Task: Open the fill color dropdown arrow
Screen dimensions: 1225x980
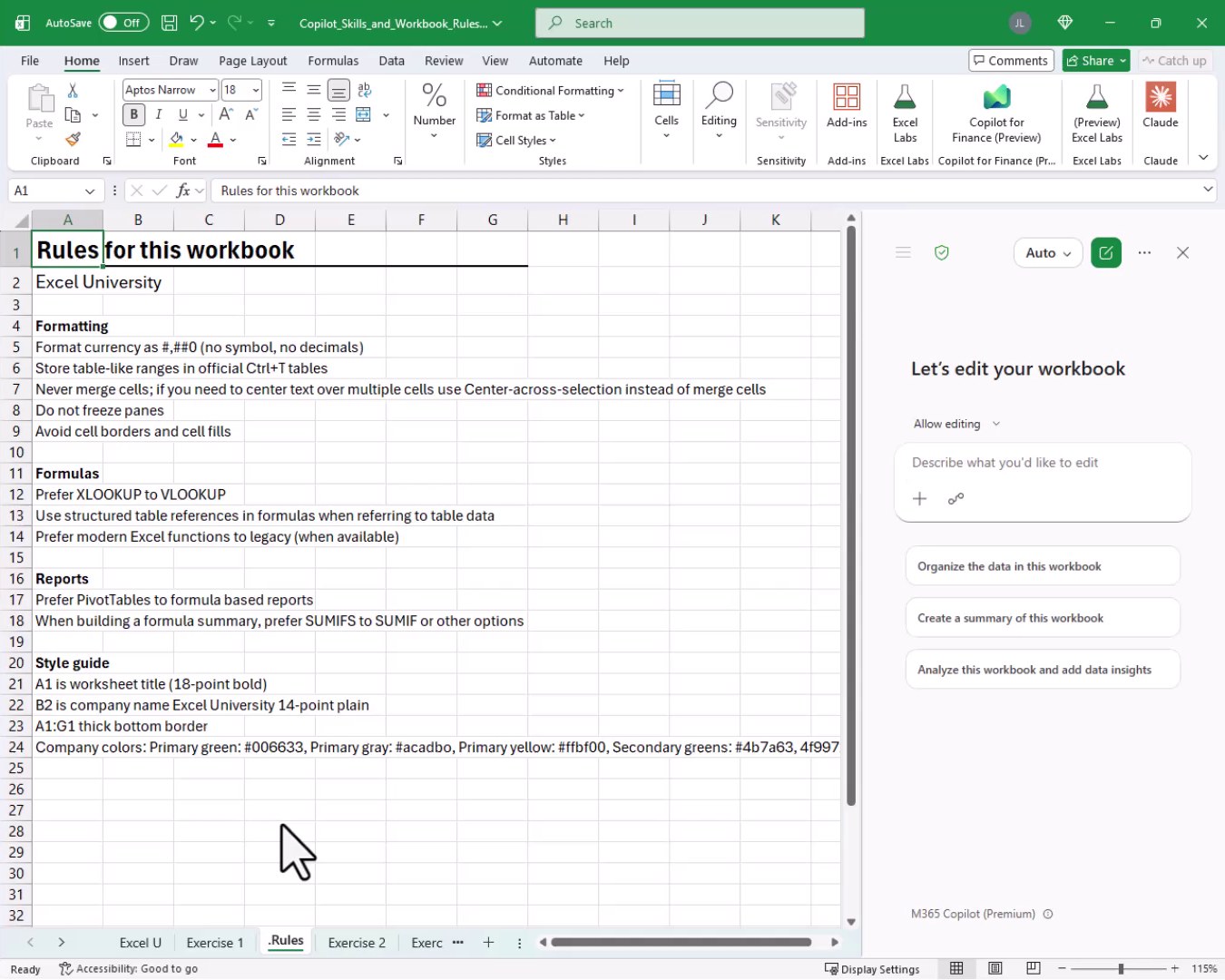Action: click(193, 140)
